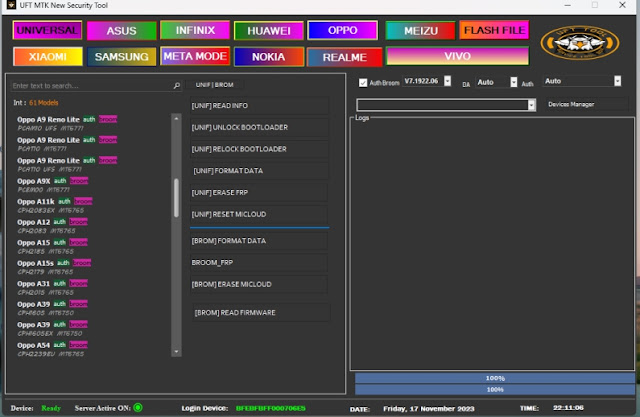Expand the DA Auto dropdown
Screen dimensions: 640x417
click(x=513, y=82)
